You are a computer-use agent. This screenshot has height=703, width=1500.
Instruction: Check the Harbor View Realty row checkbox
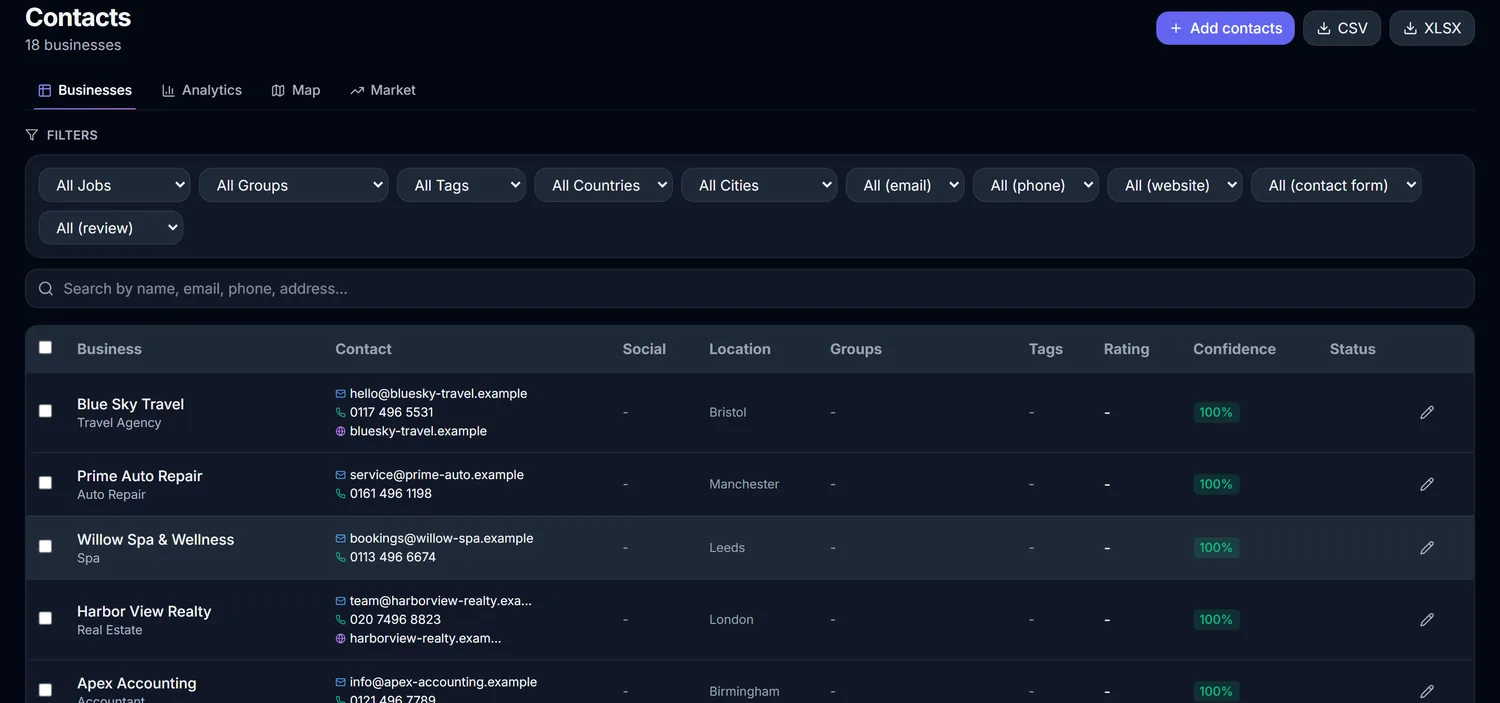tap(45, 619)
